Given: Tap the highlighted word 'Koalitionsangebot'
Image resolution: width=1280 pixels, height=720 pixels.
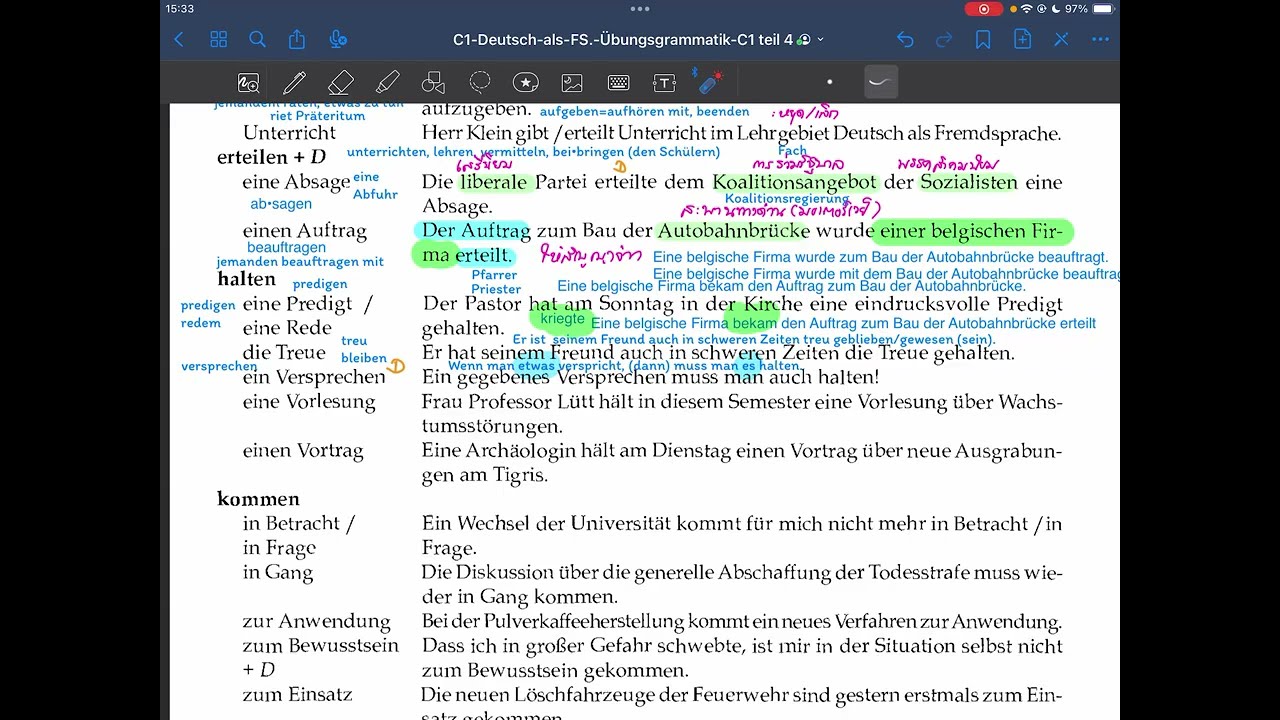Looking at the screenshot, I should [x=795, y=182].
